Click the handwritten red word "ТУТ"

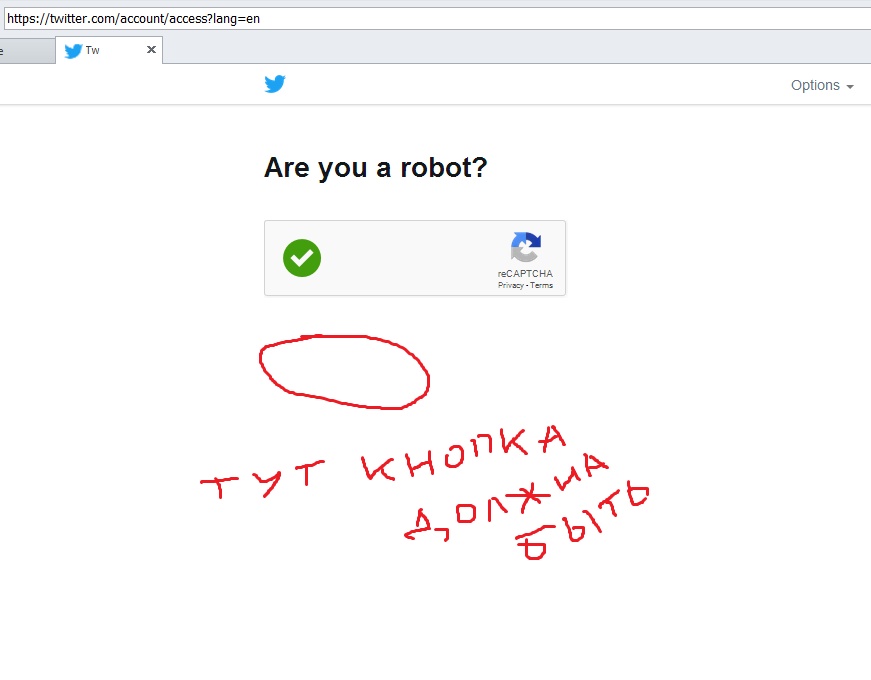pos(263,479)
